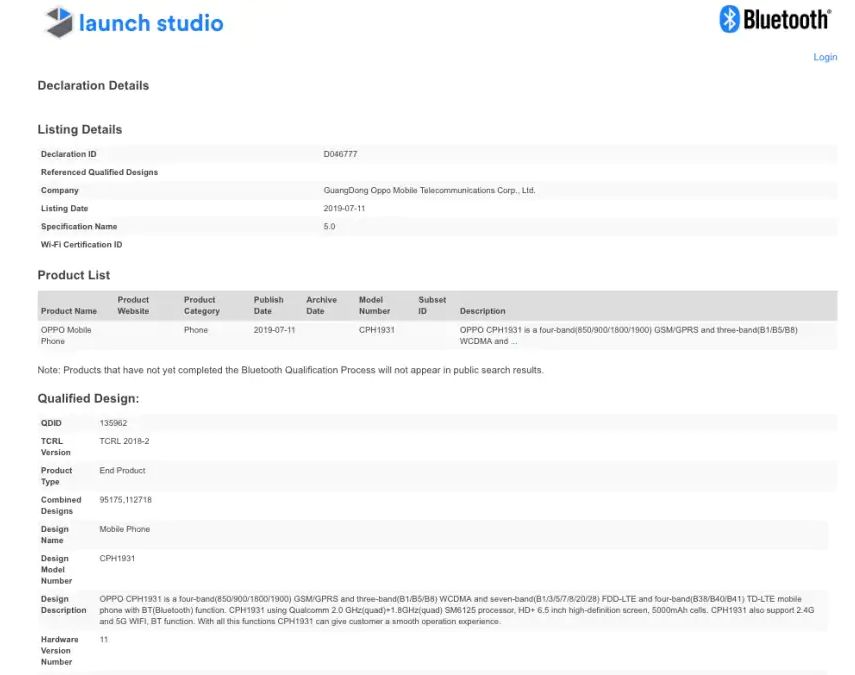Open the Login link
The image size is (855, 675).
click(825, 57)
